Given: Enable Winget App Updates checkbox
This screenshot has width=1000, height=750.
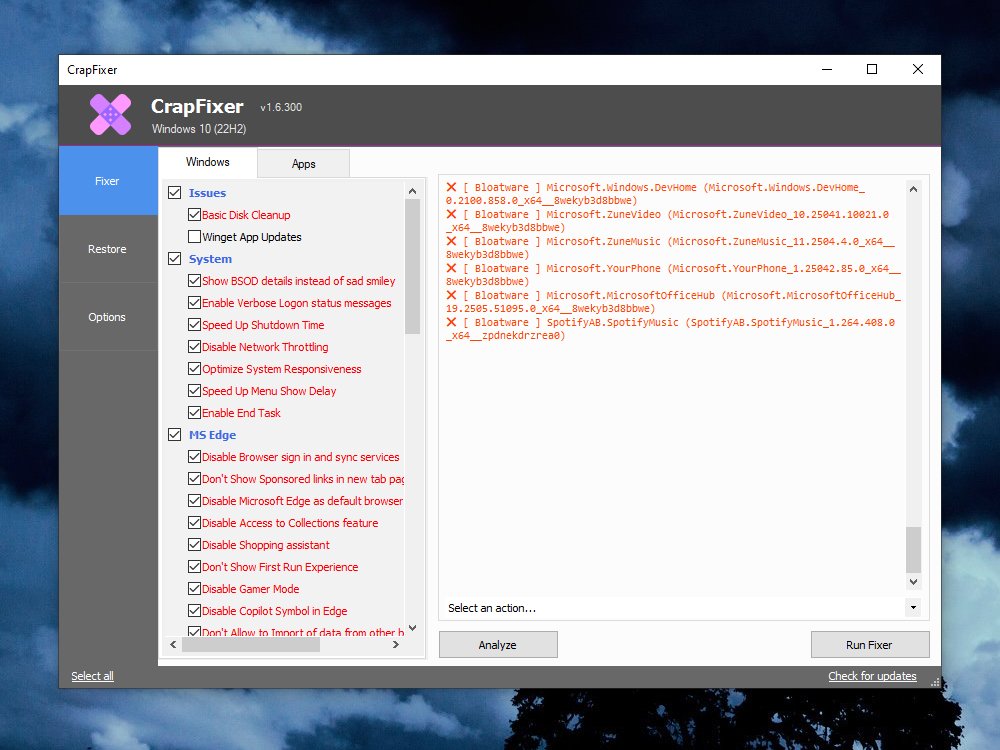Looking at the screenshot, I should click(x=195, y=237).
